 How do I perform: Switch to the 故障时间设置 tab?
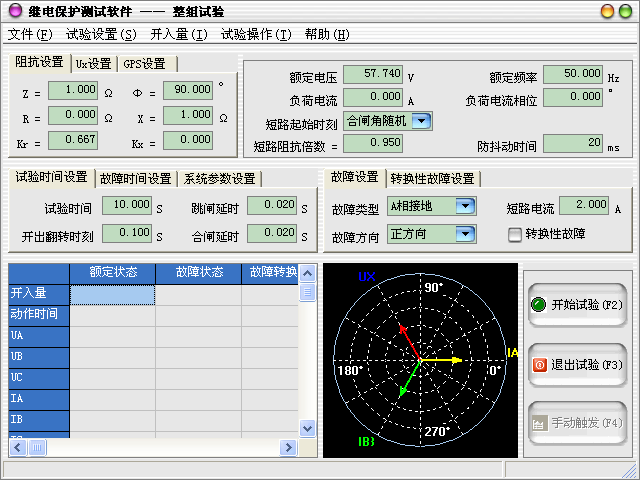[135, 179]
